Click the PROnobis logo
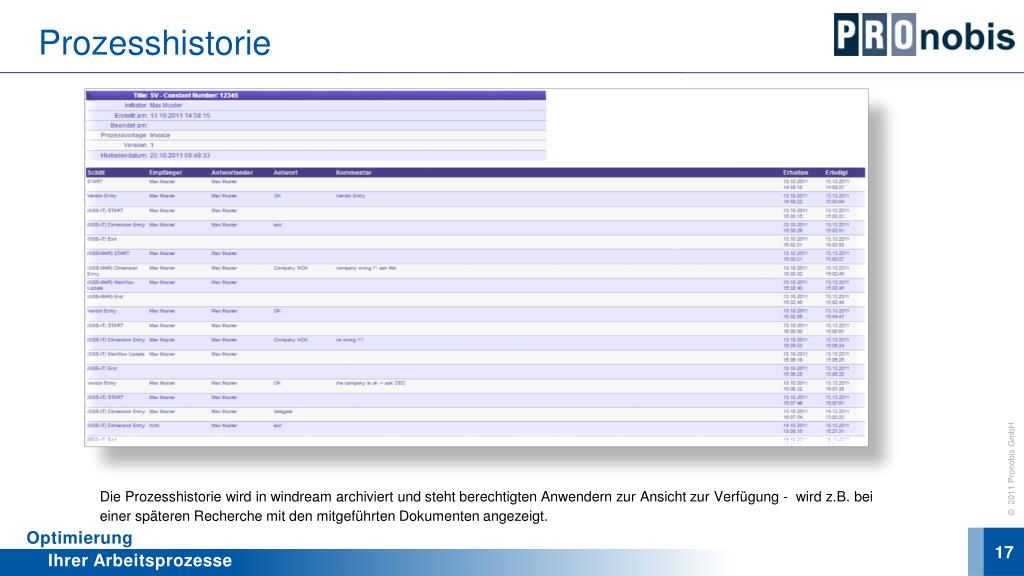Screen dimensions: 1024x576 tap(924, 35)
